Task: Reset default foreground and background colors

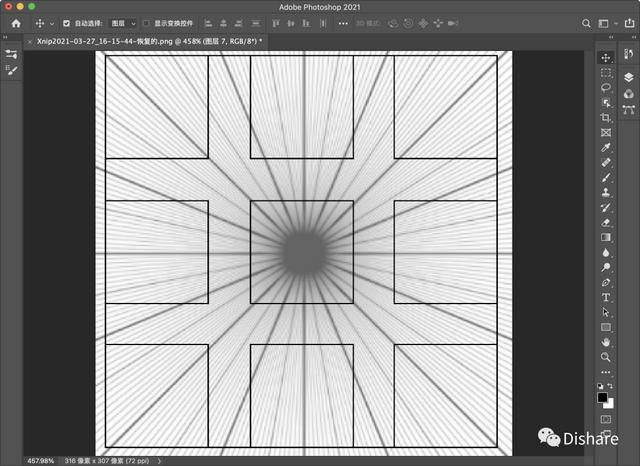Action: 600,386
